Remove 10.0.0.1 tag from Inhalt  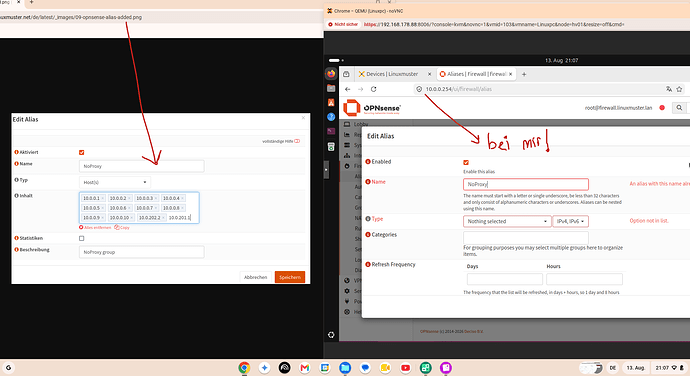click(x=103, y=198)
